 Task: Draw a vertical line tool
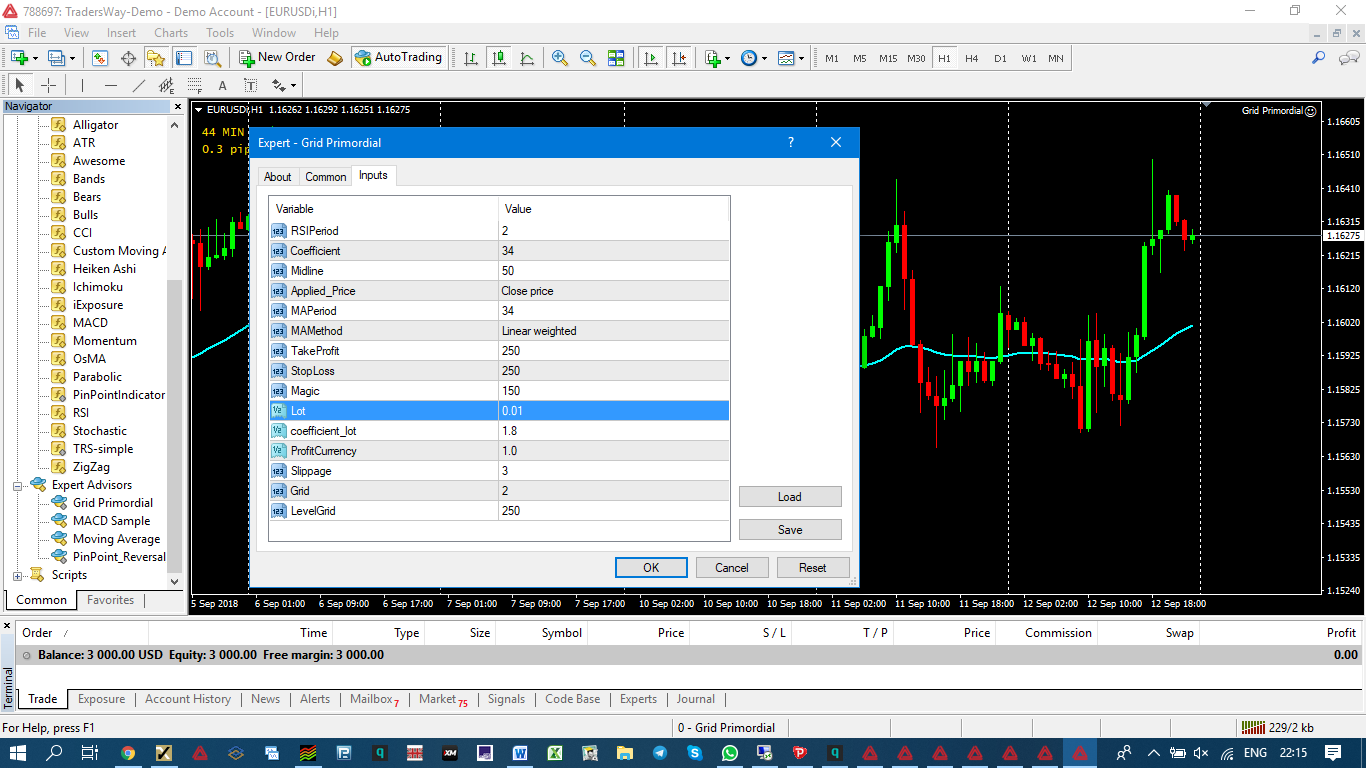(x=82, y=85)
